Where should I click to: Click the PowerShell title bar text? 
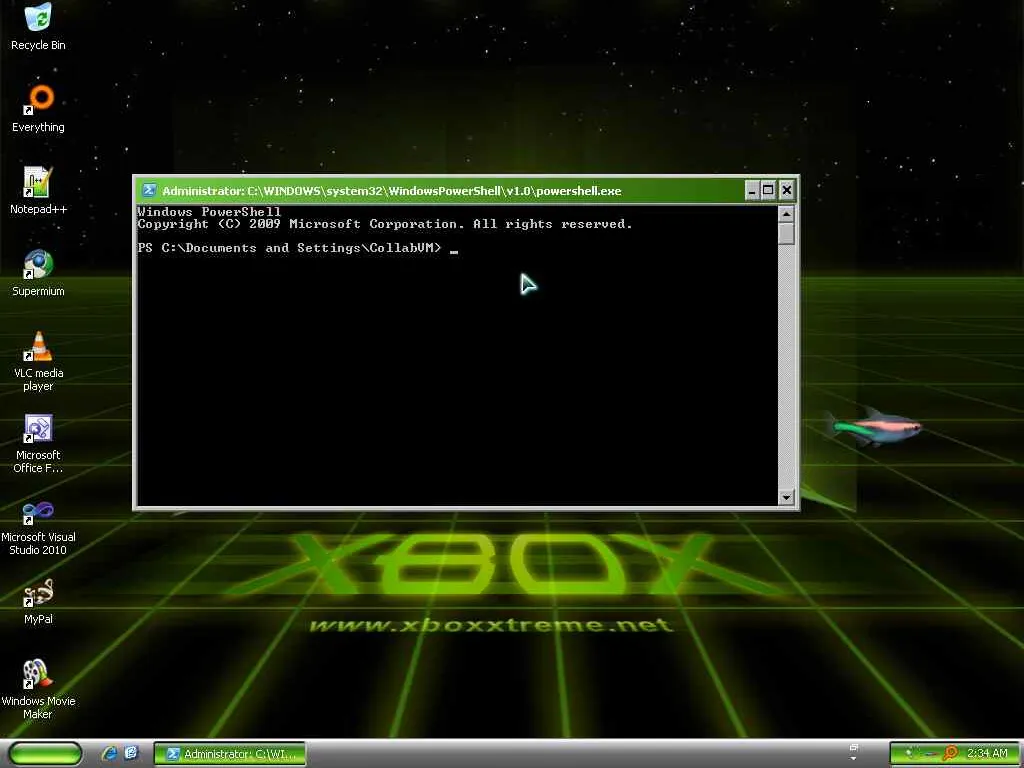coord(392,191)
